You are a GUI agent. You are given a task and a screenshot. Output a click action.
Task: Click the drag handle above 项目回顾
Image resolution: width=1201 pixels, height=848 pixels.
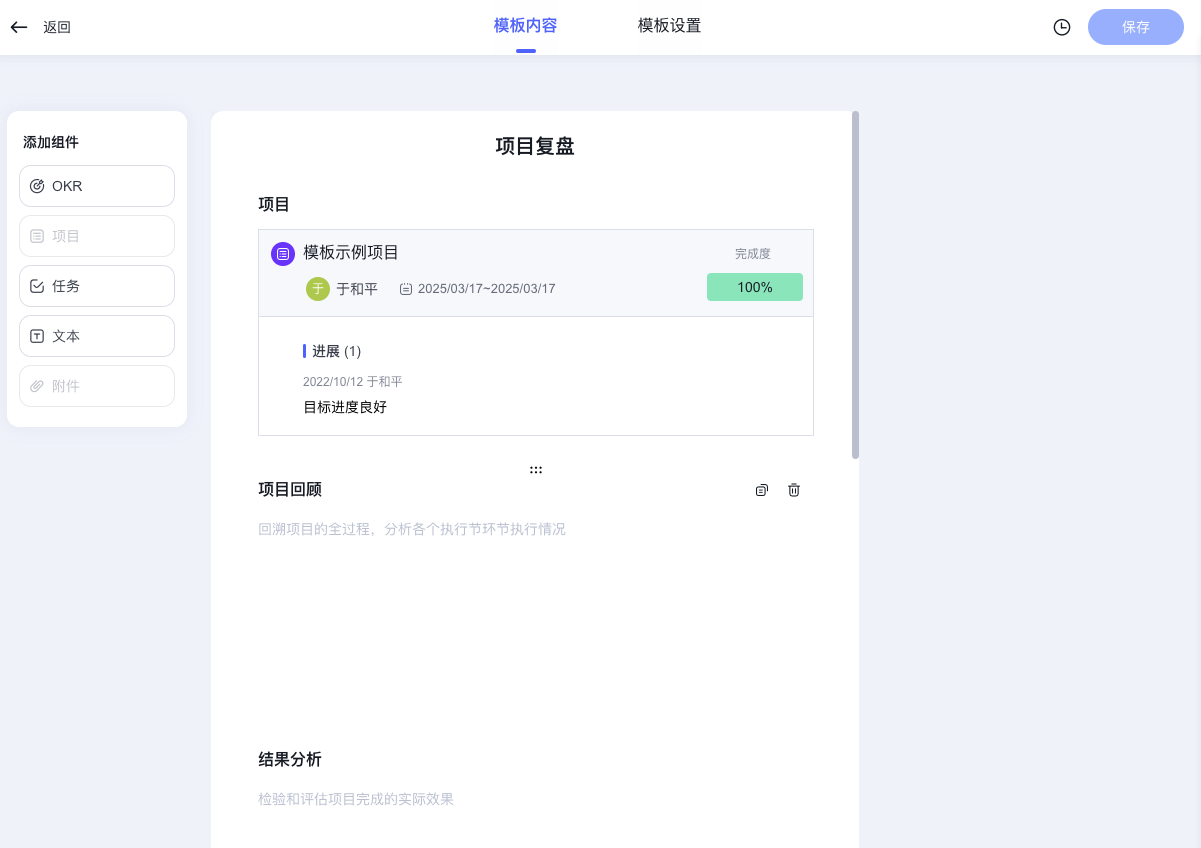(536, 469)
